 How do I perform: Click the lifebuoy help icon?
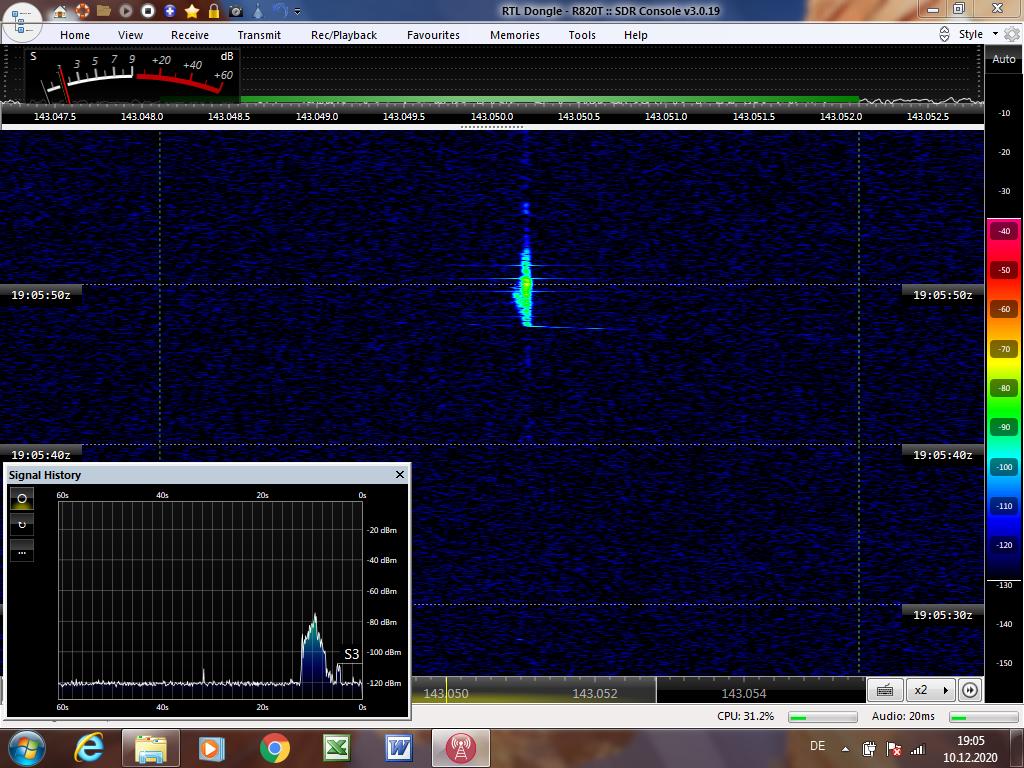[x=82, y=10]
